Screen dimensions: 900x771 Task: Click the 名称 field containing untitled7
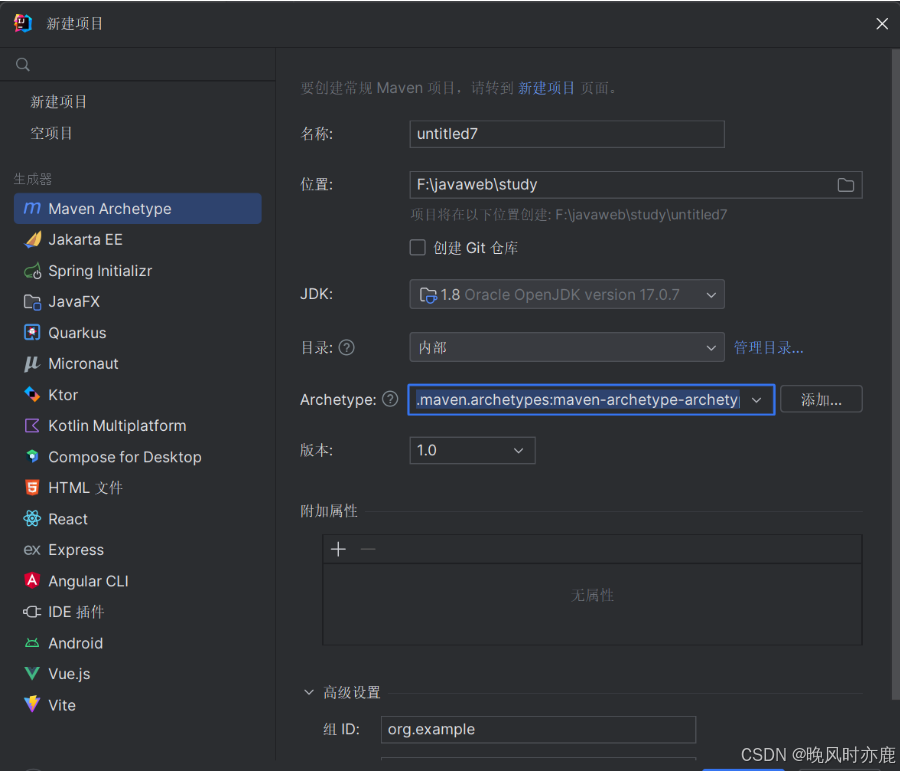567,134
